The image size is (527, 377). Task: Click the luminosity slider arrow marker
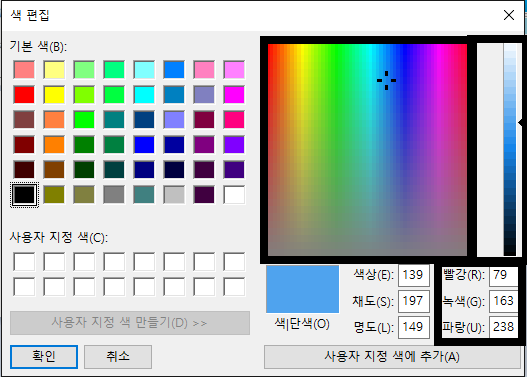click(520, 123)
